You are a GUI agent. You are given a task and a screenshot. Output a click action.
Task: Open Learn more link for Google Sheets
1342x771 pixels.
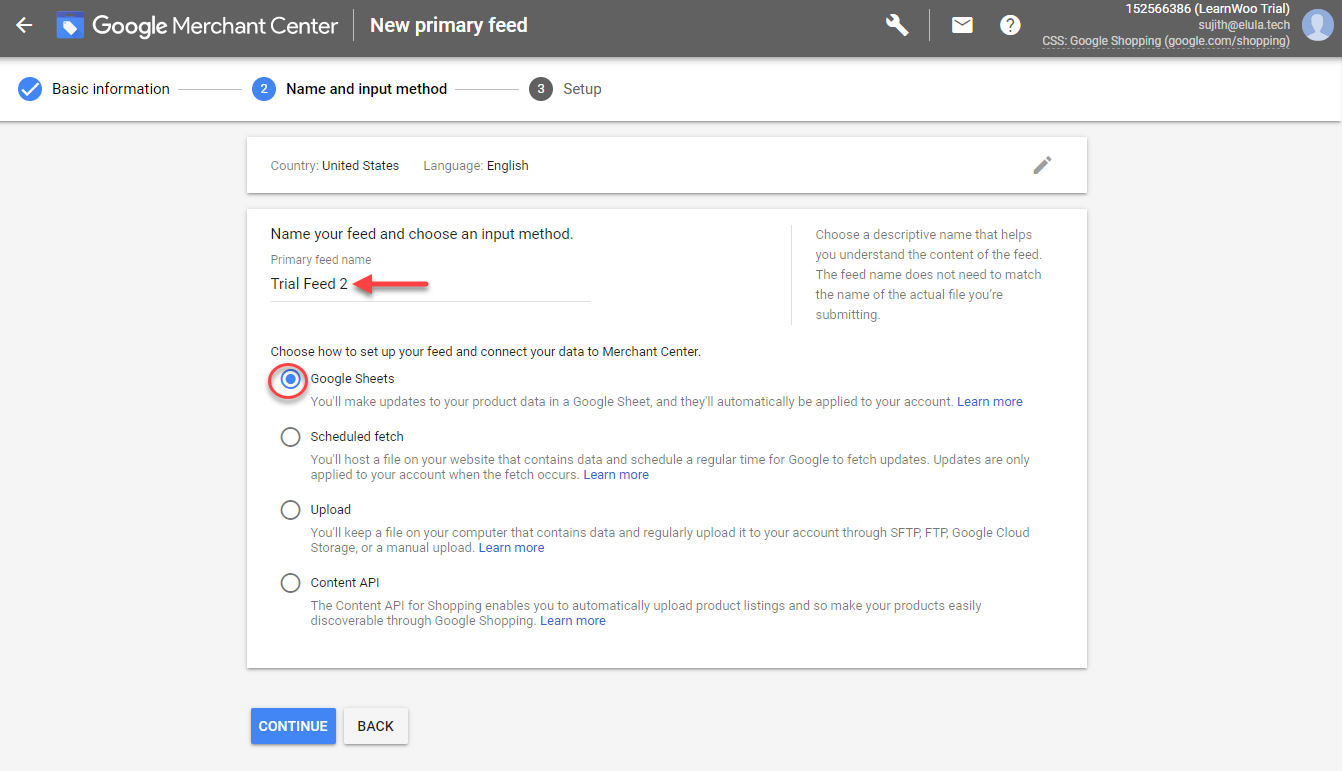point(989,402)
